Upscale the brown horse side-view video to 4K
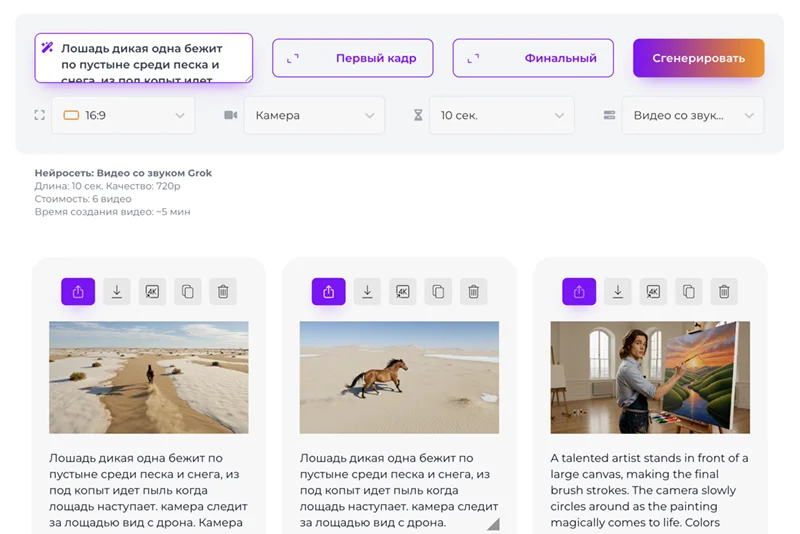The width and height of the screenshot is (800, 534). [403, 292]
